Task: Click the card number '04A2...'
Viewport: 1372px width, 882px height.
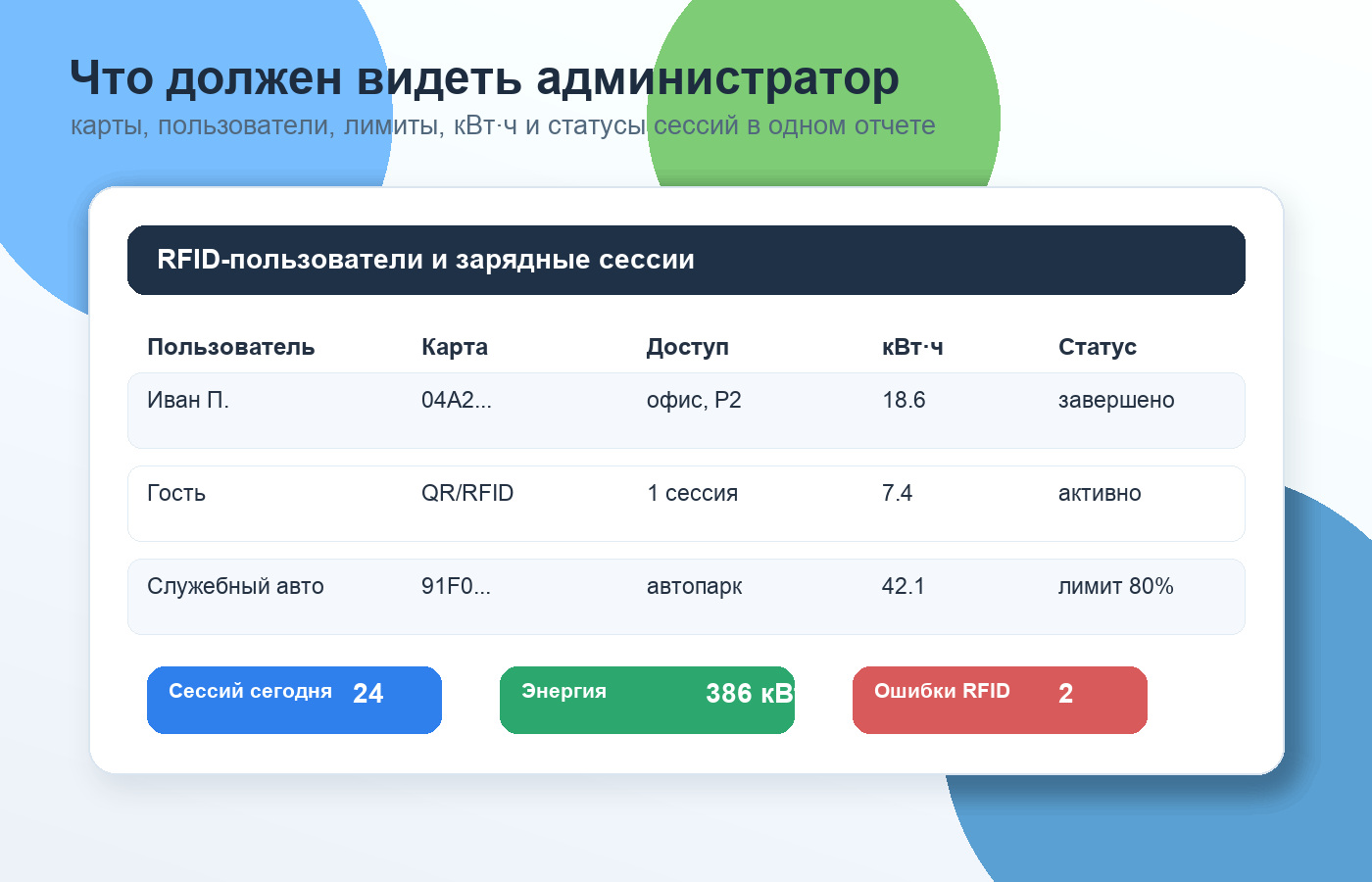Action: tap(457, 400)
